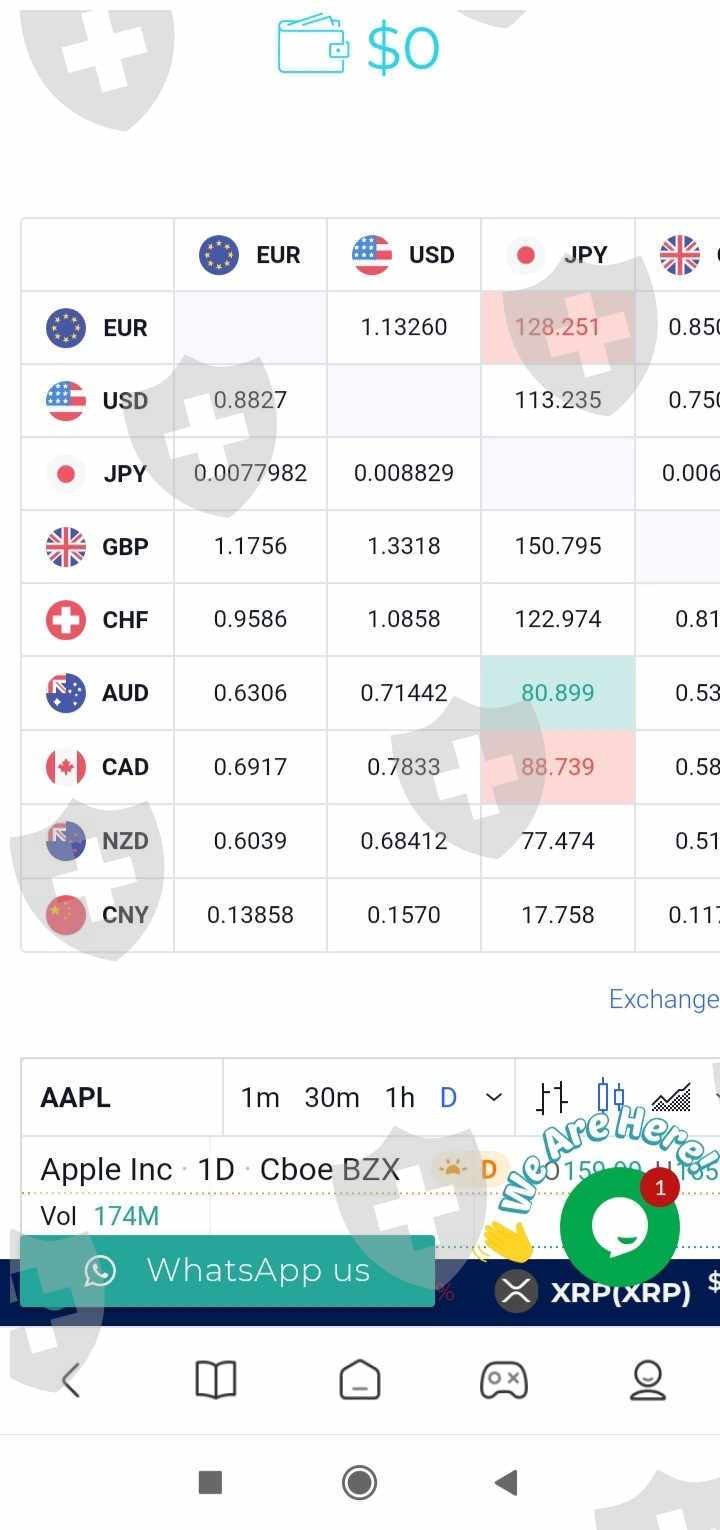Expand the chart interval dropdown arrow

click(493, 1097)
